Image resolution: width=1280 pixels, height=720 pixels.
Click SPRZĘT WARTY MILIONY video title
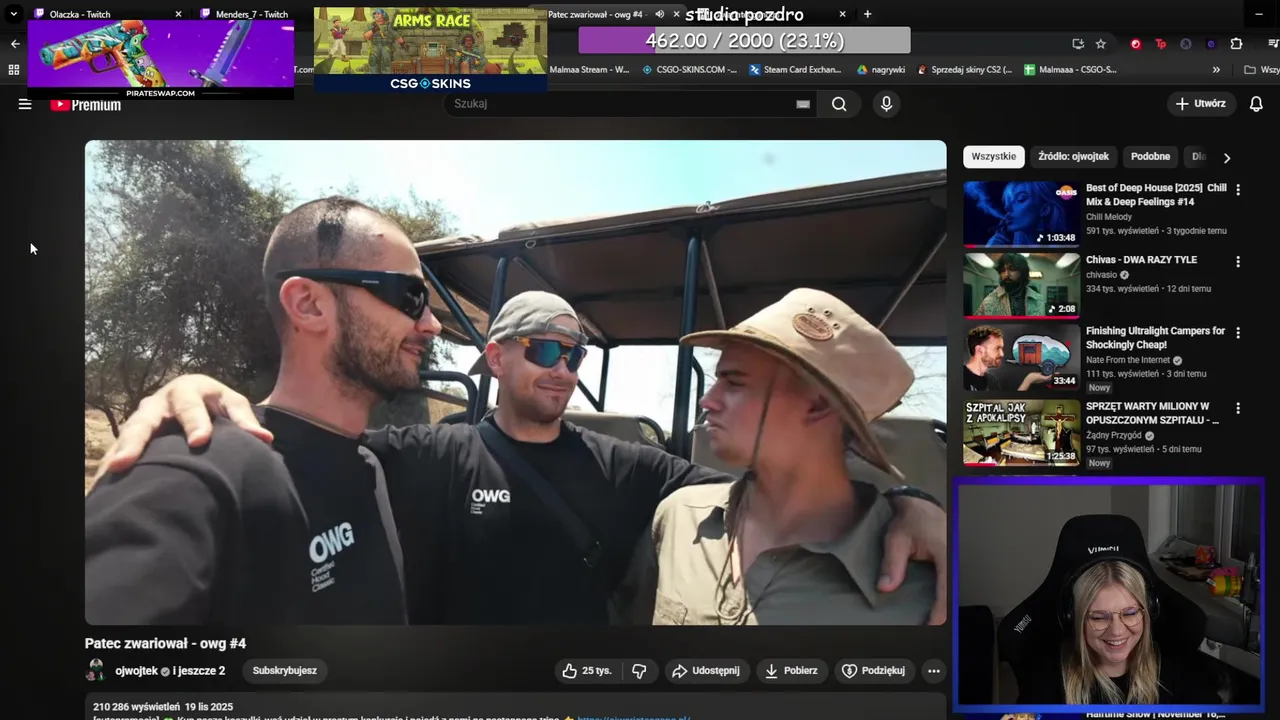pyautogui.click(x=1152, y=414)
